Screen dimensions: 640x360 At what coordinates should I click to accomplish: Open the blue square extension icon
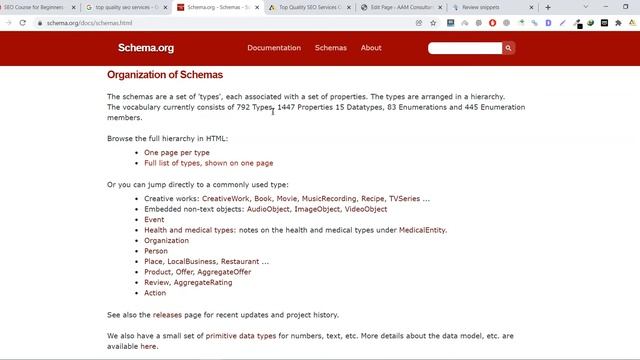click(451, 23)
